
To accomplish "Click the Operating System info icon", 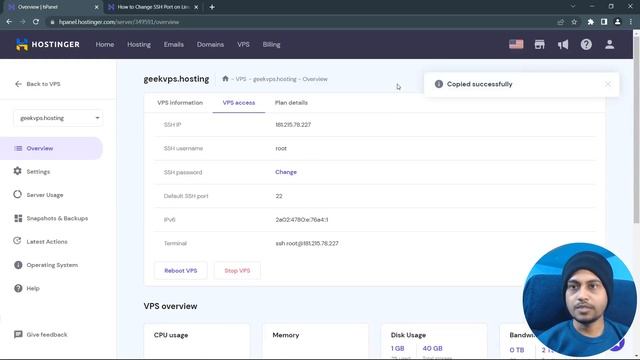I will point(18,265).
